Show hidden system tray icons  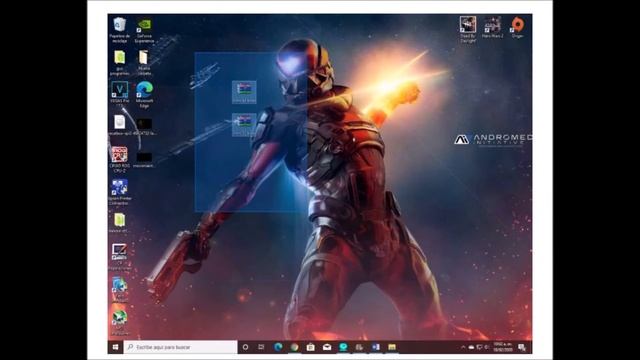tap(463, 347)
